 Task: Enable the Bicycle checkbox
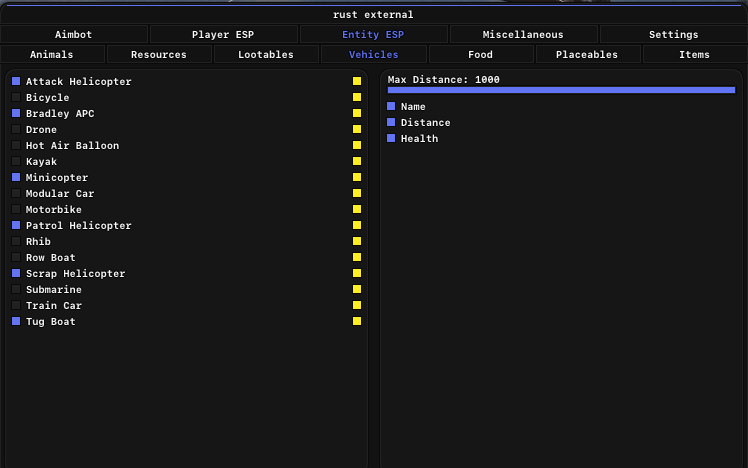16,97
